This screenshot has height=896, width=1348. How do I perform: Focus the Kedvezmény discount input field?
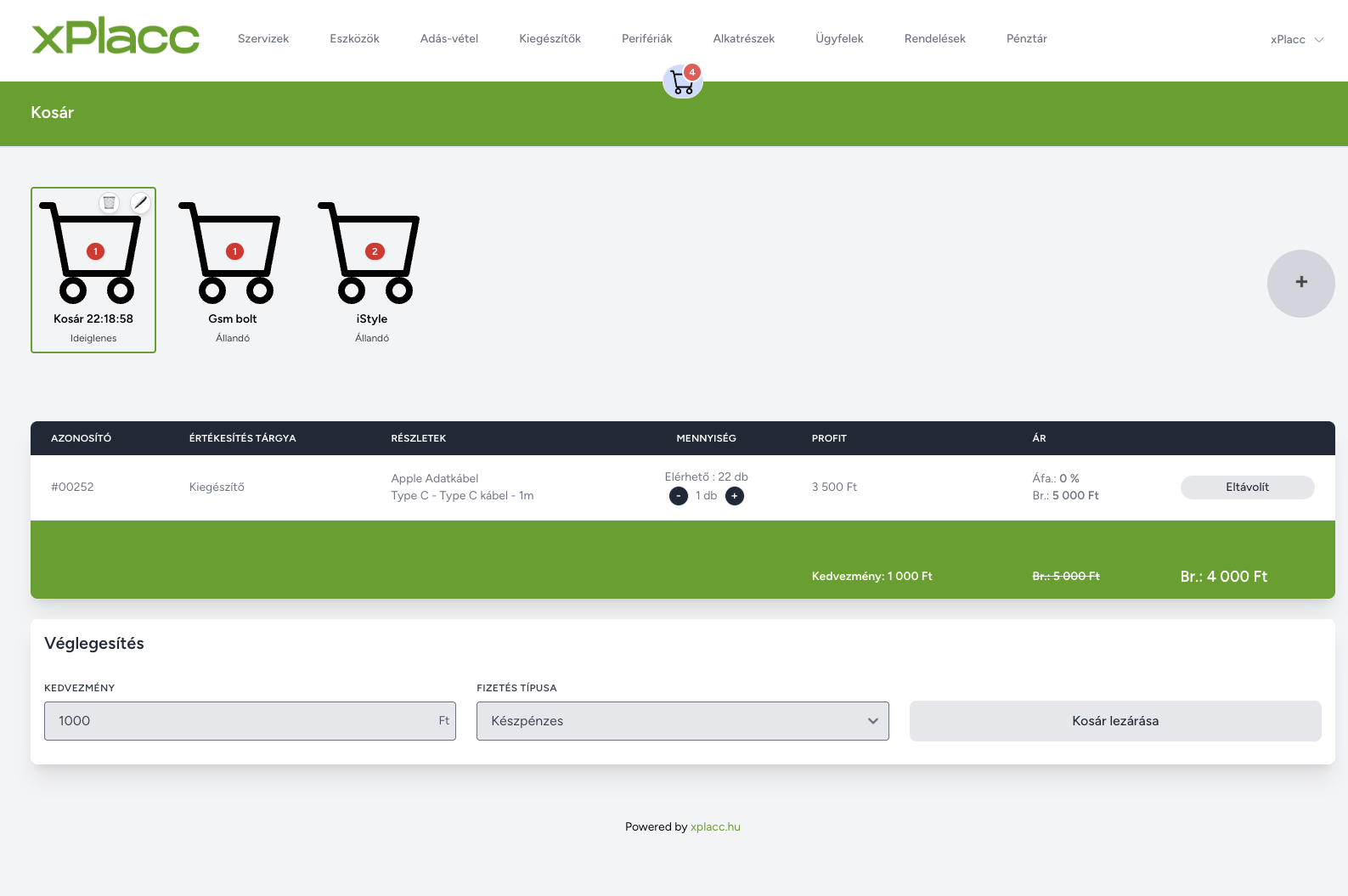point(250,721)
